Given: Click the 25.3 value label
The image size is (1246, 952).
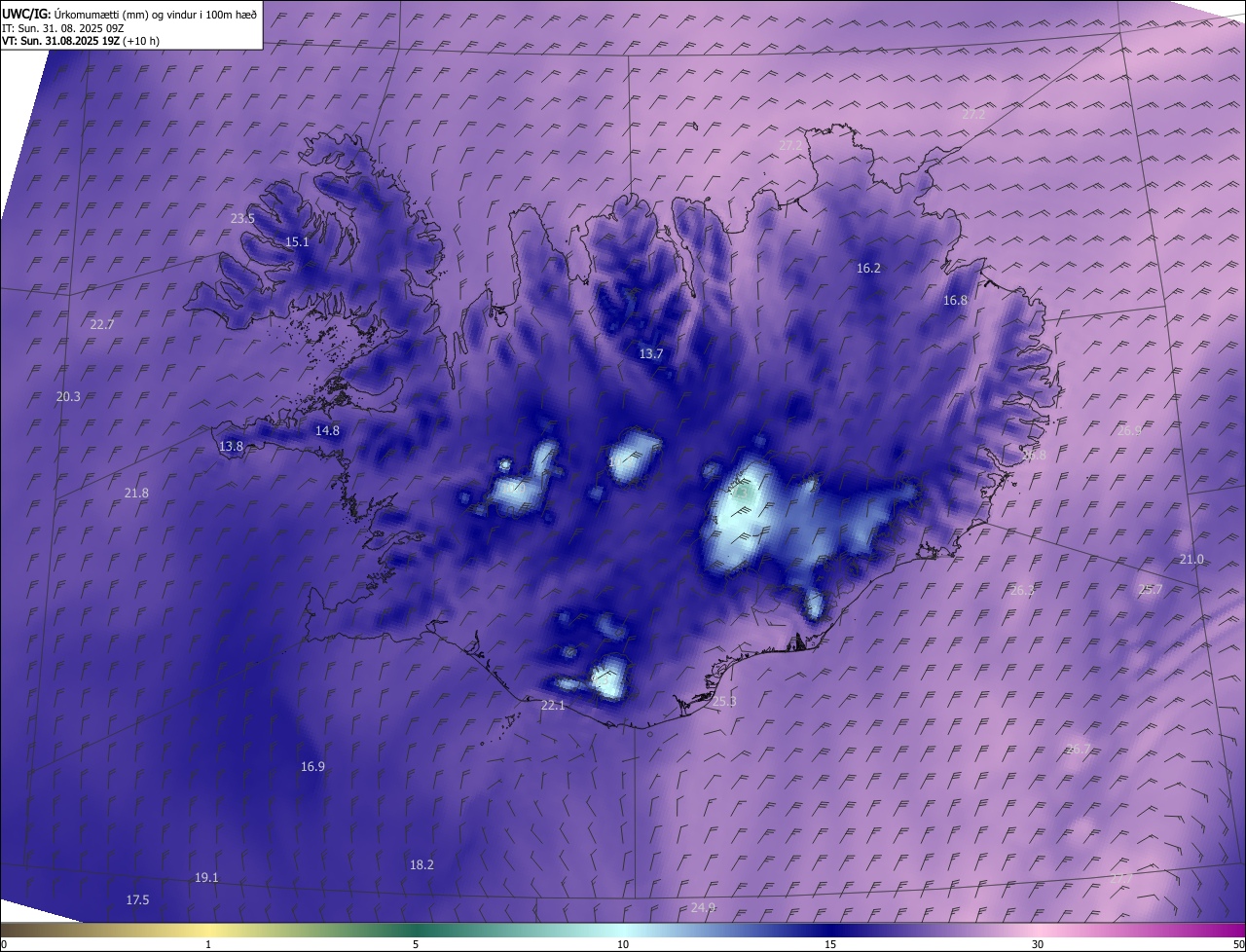Looking at the screenshot, I should pos(724,702).
